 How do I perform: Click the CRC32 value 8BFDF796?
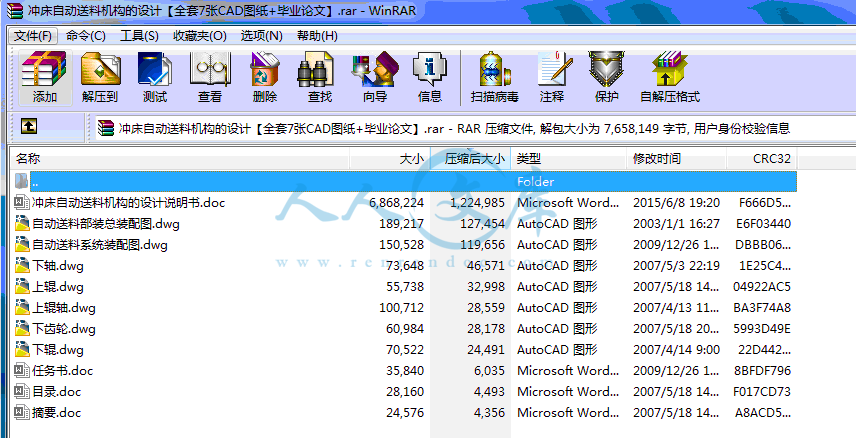coord(763,371)
